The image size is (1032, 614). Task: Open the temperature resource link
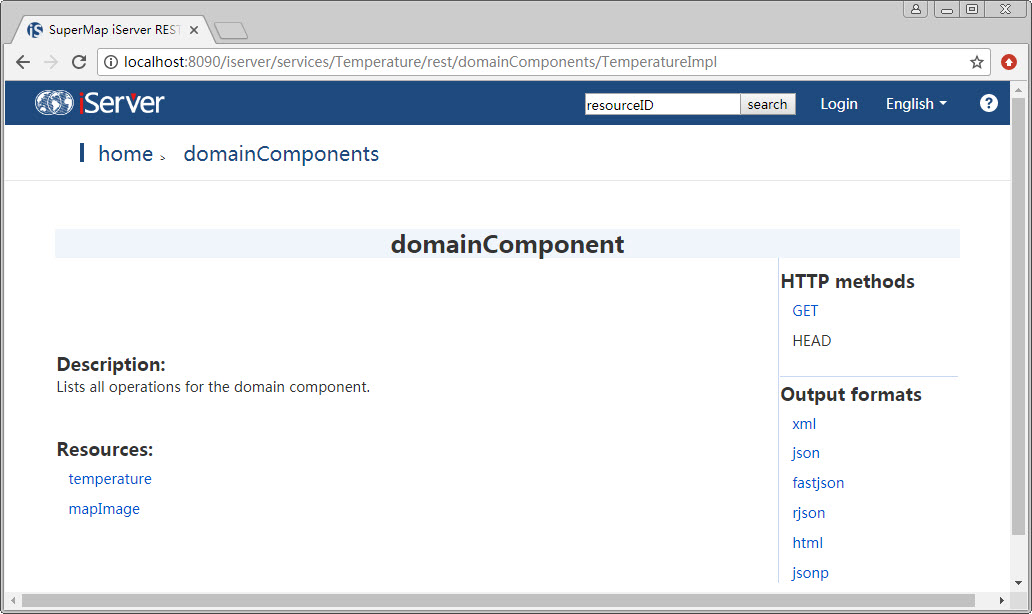coord(110,479)
